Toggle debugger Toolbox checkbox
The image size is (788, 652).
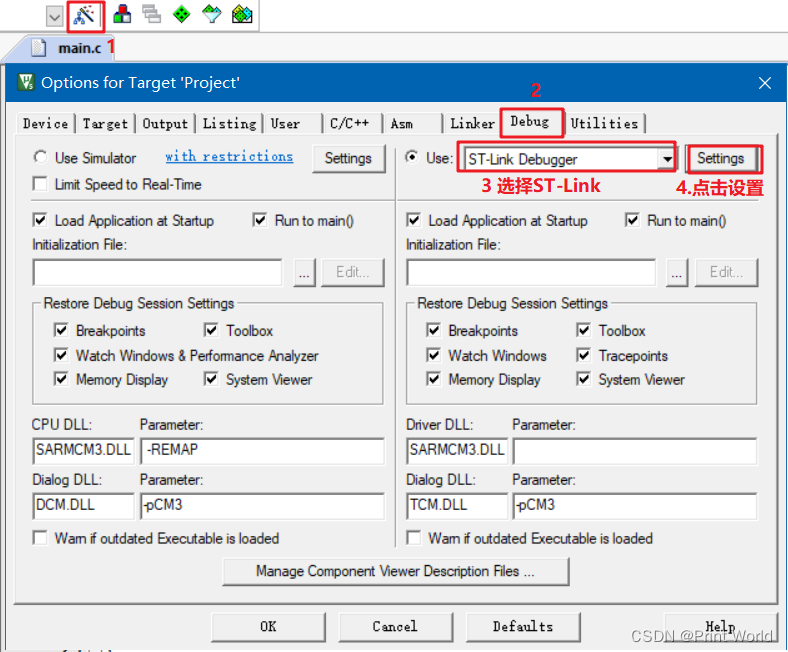pos(583,330)
